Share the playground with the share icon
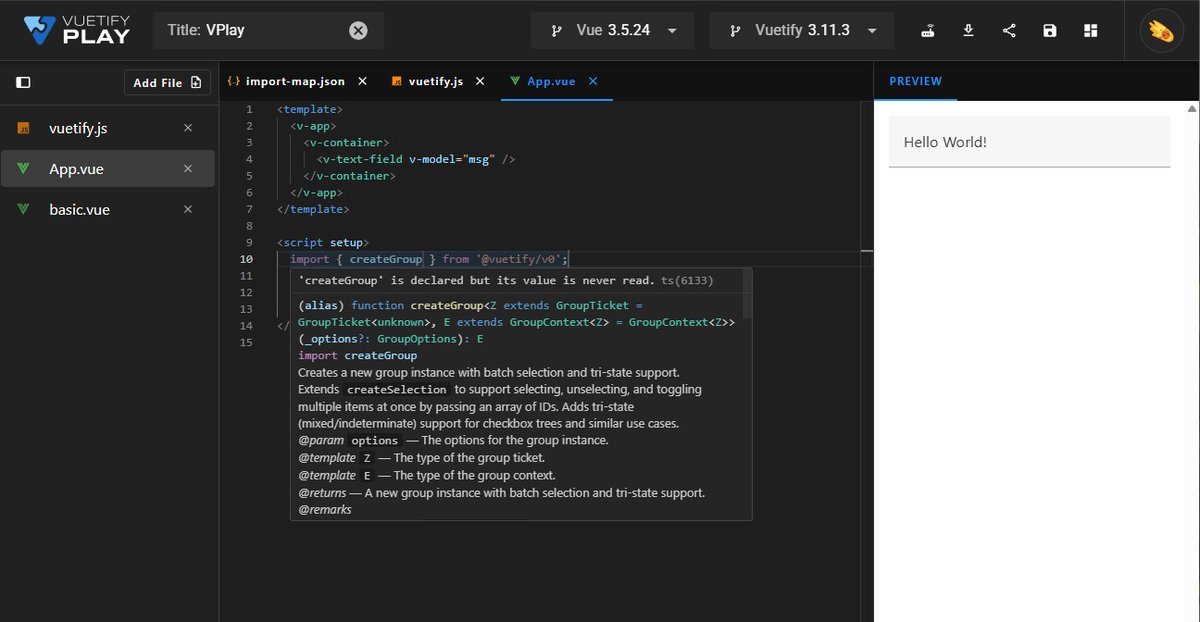This screenshot has height=622, width=1200. pos(1009,30)
